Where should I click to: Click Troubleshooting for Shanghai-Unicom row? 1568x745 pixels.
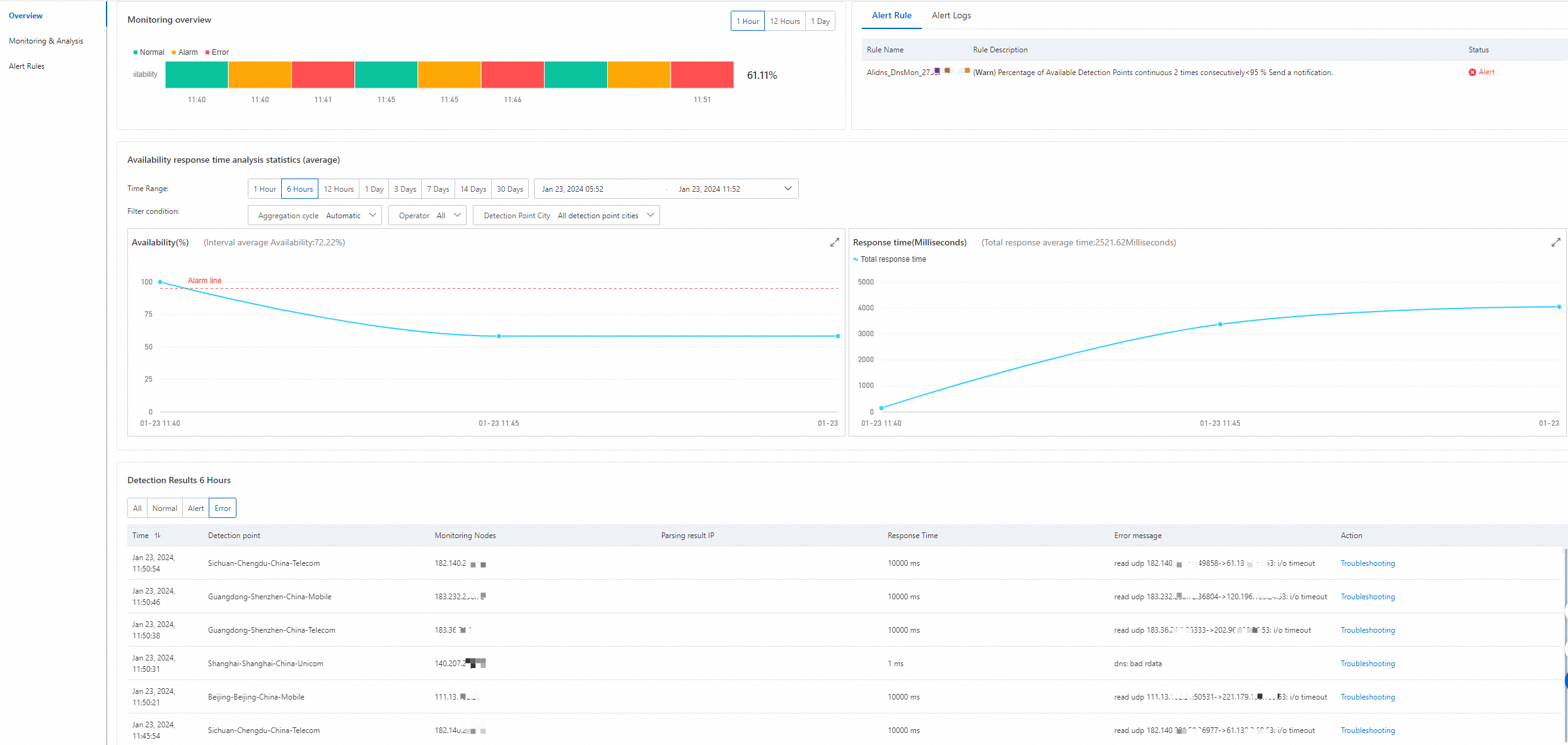(x=1367, y=664)
